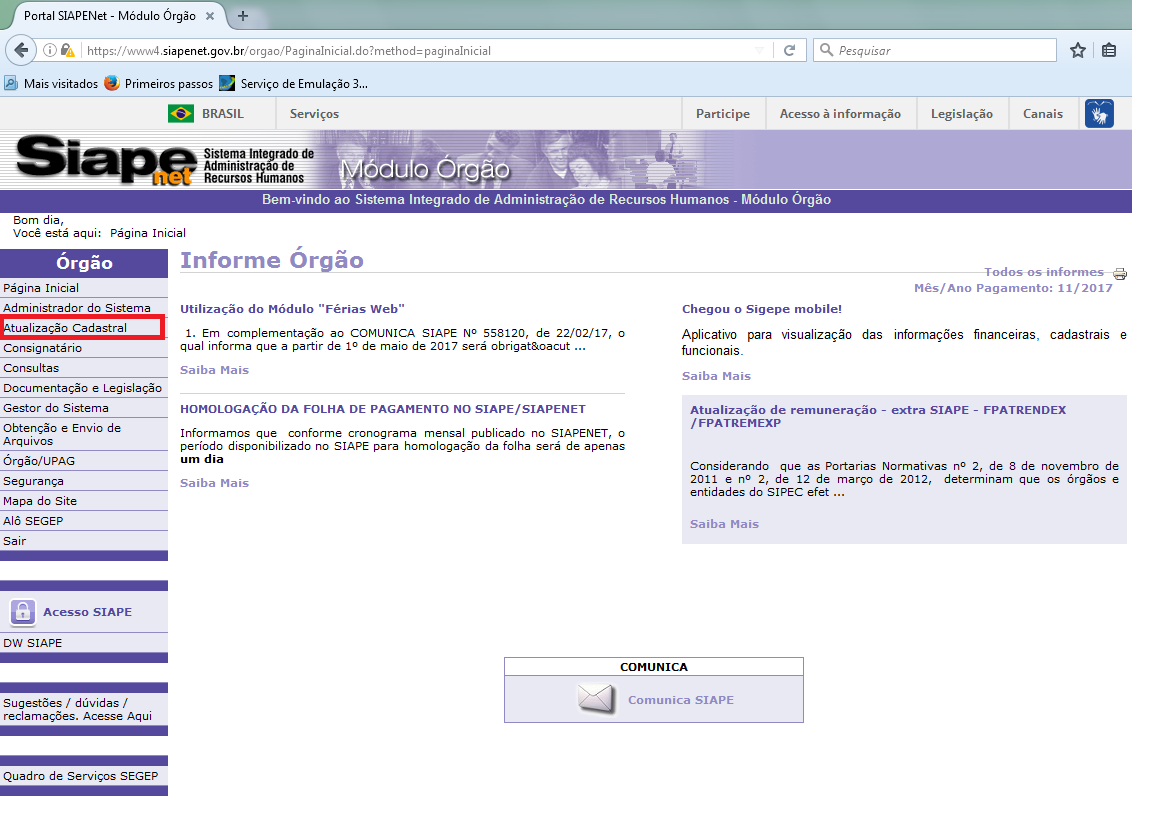Open the Chegou o Sigepe mobile! headline
The width and height of the screenshot is (1152, 820).
(x=762, y=309)
